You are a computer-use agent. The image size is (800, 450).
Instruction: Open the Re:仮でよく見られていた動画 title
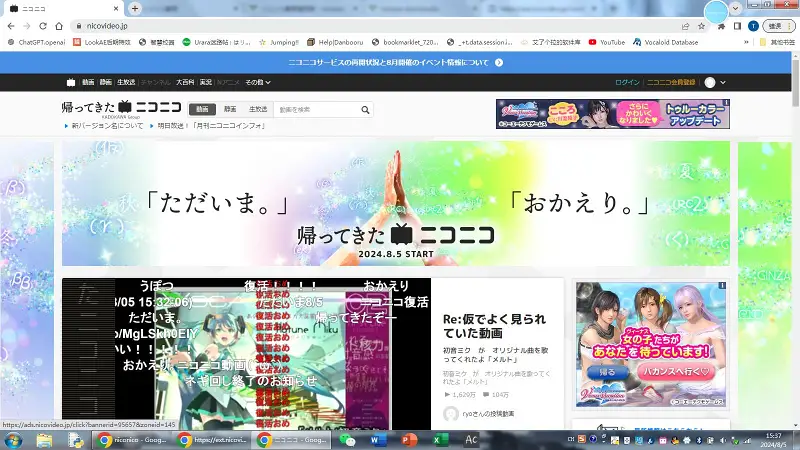pos(494,326)
